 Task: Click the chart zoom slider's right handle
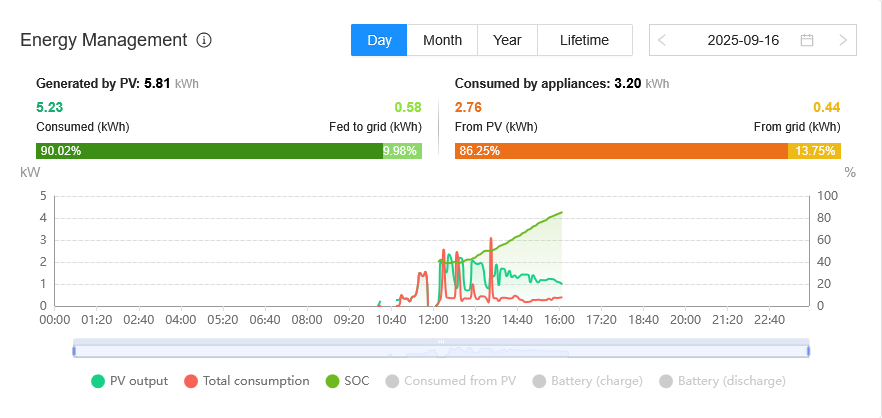pos(807,350)
